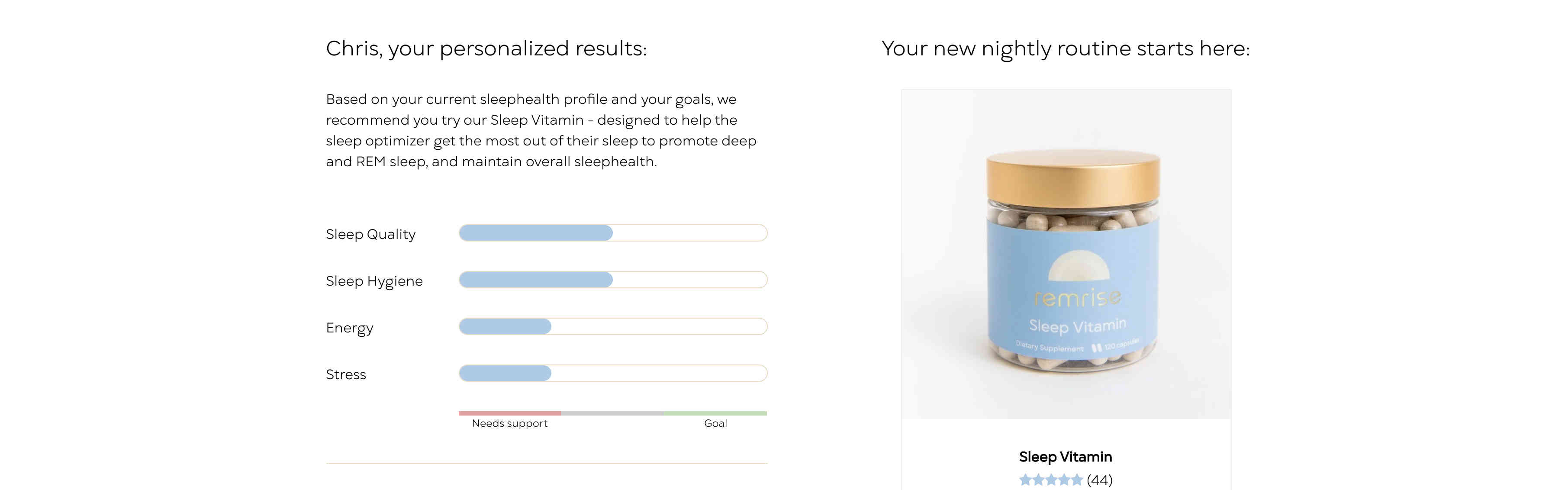Click the green segment of the legend scale

pyautogui.click(x=716, y=413)
